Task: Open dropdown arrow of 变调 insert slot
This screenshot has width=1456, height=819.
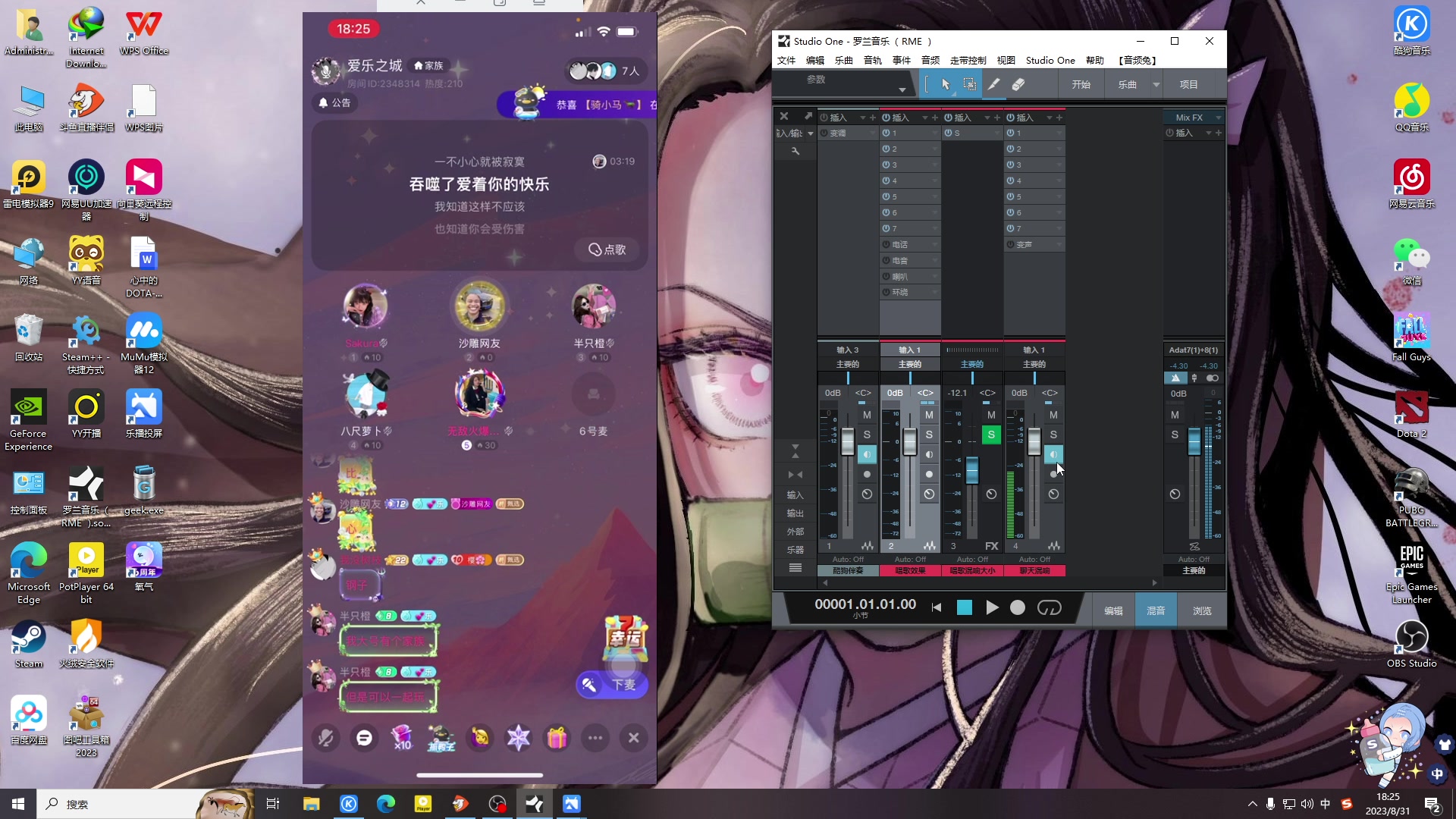Action: (x=872, y=133)
